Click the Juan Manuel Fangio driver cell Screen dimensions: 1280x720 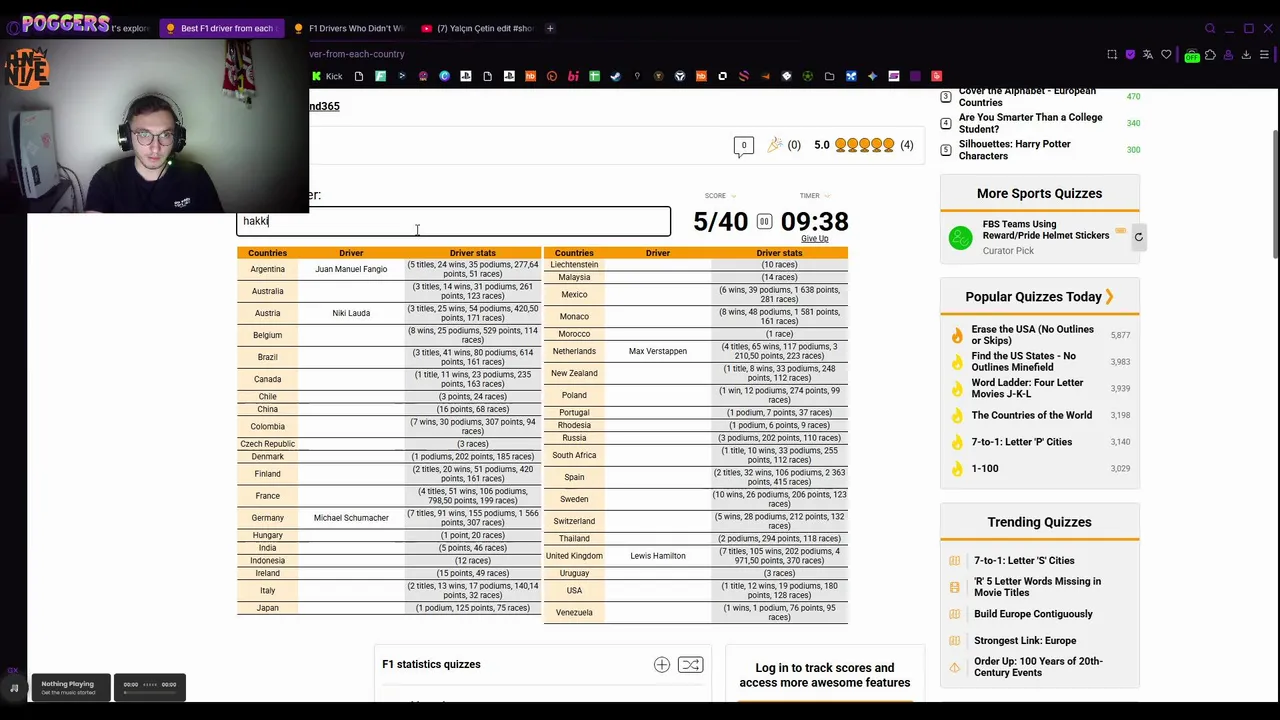[x=351, y=269]
